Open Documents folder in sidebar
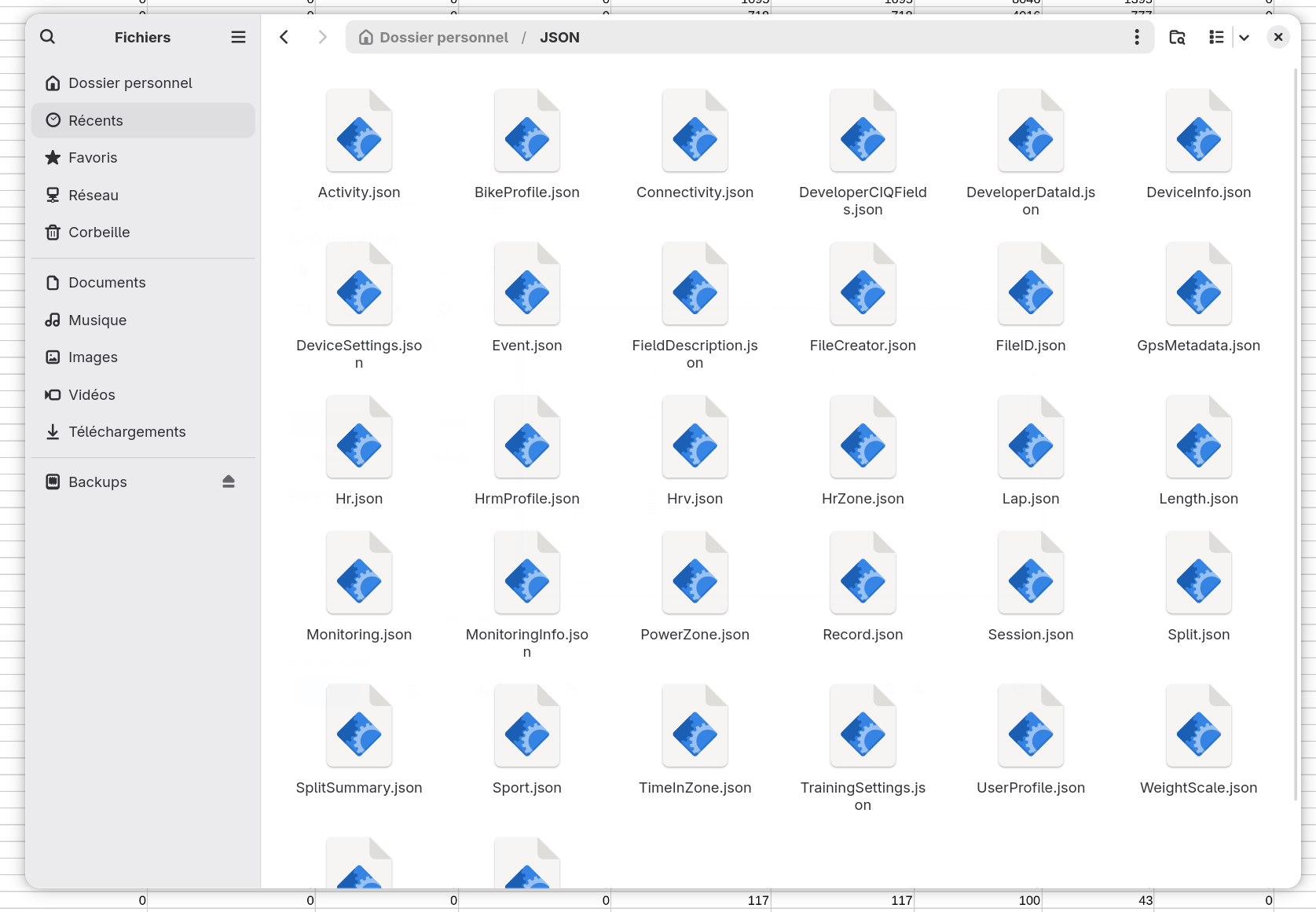The height and width of the screenshot is (912, 1316). pyautogui.click(x=143, y=283)
